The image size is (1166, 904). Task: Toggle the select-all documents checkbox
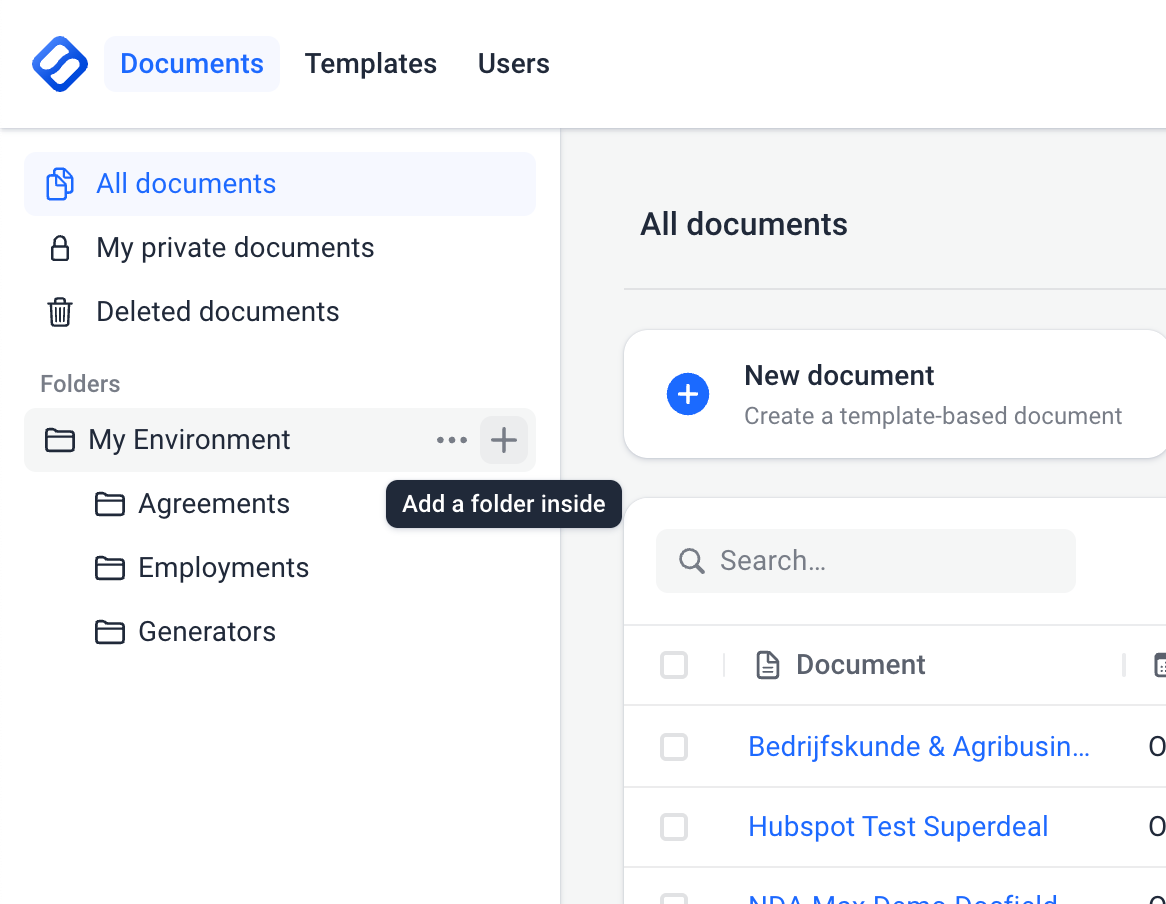pos(674,665)
